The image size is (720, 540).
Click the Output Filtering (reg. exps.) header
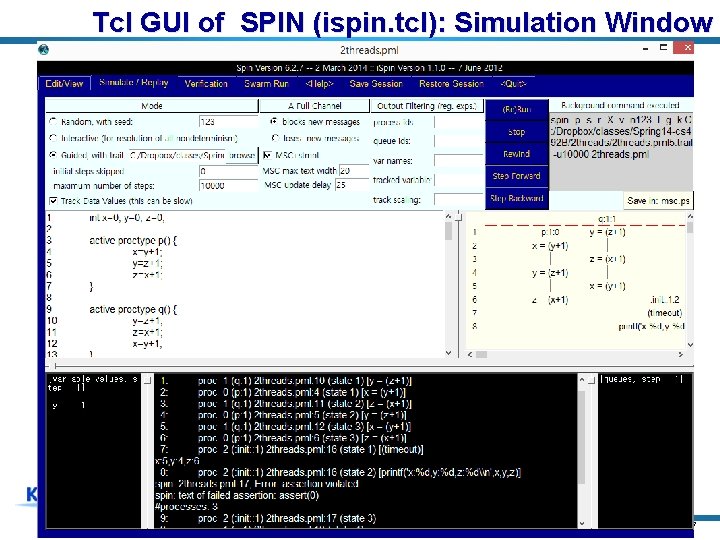tap(427, 106)
